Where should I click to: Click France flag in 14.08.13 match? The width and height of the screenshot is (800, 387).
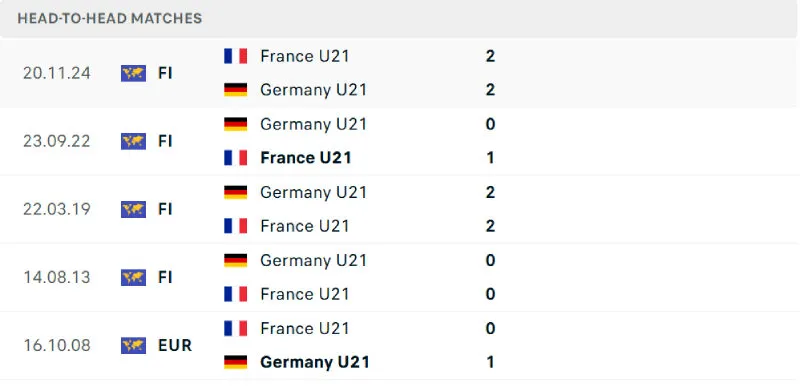(235, 294)
